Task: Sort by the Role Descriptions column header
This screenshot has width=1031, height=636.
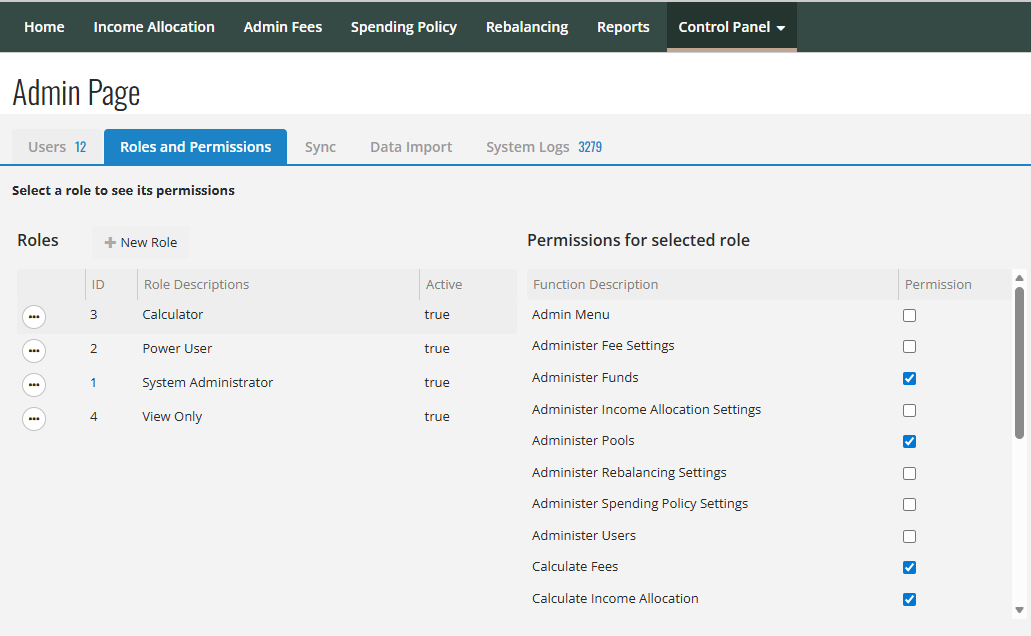Action: pos(278,284)
